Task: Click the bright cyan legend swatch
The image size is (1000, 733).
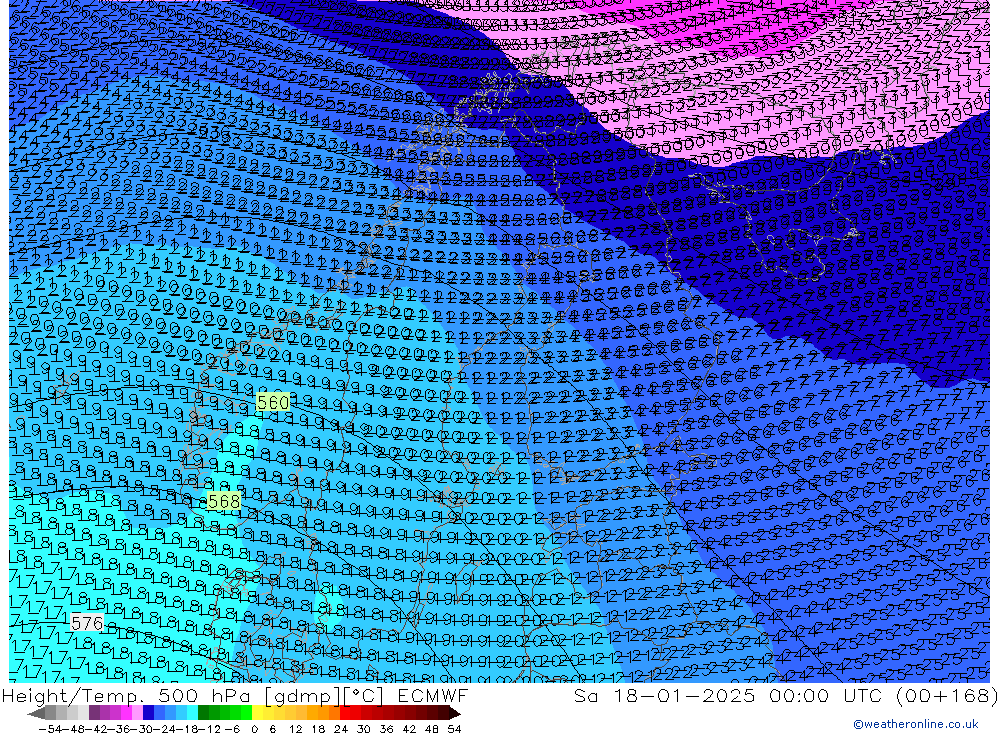Action: click(x=192, y=713)
